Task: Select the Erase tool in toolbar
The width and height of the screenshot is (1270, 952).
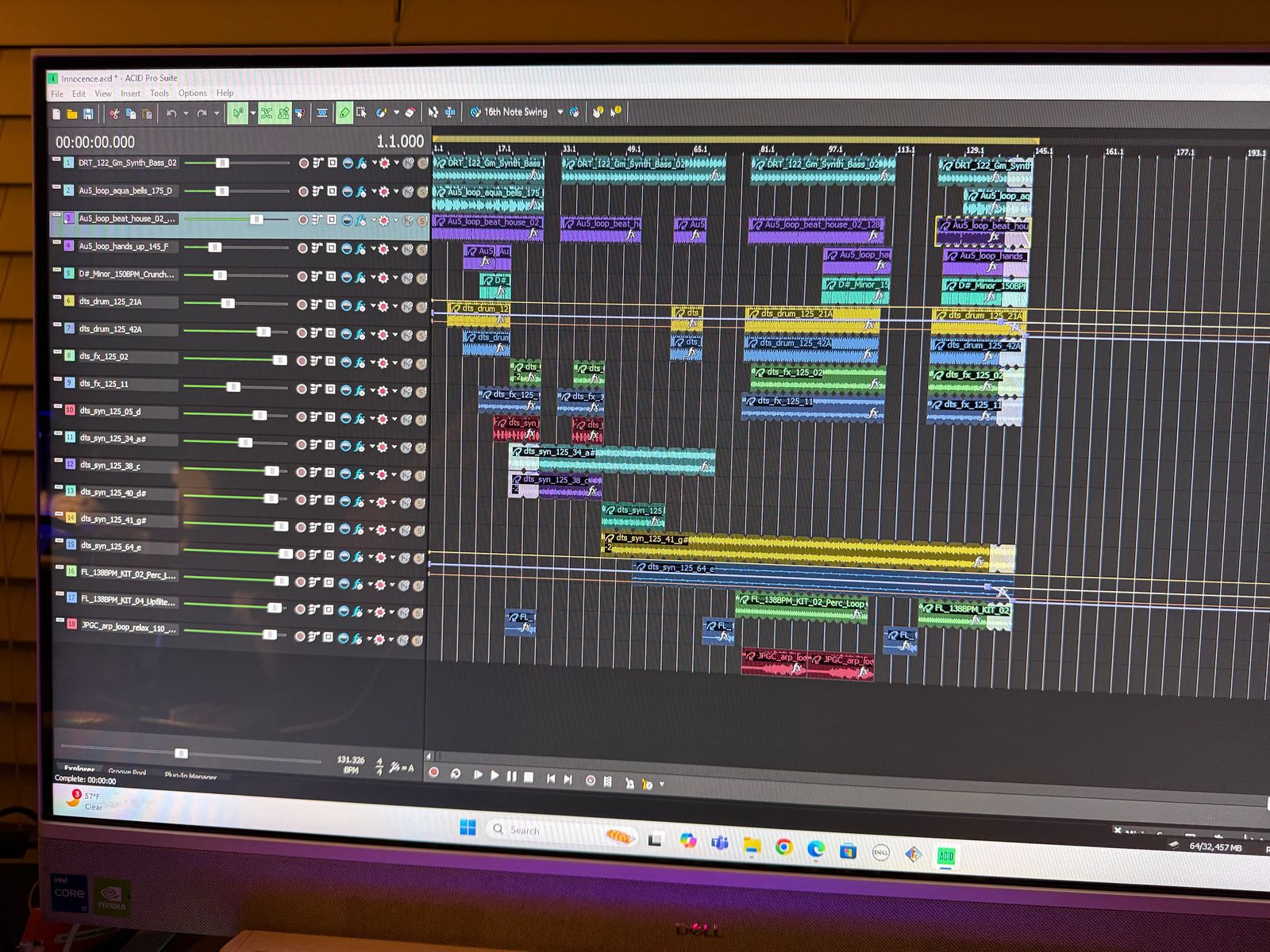Action: click(410, 113)
